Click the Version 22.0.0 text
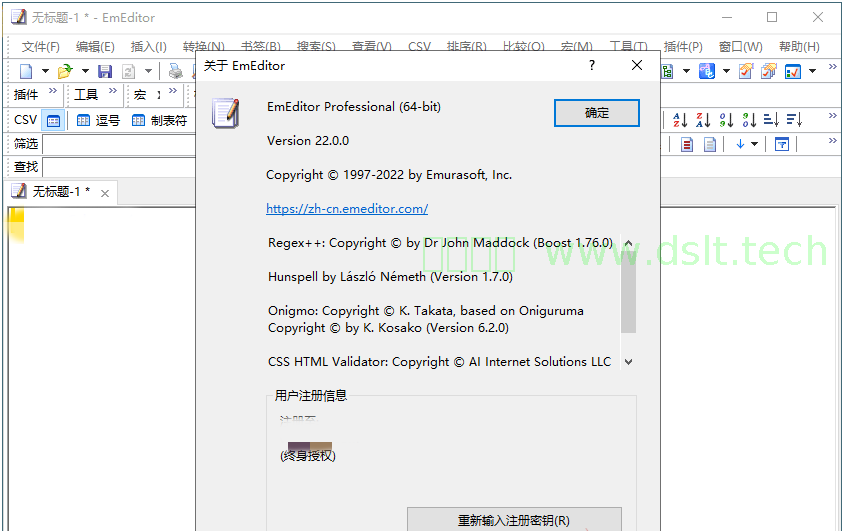842x531 pixels. tap(308, 141)
